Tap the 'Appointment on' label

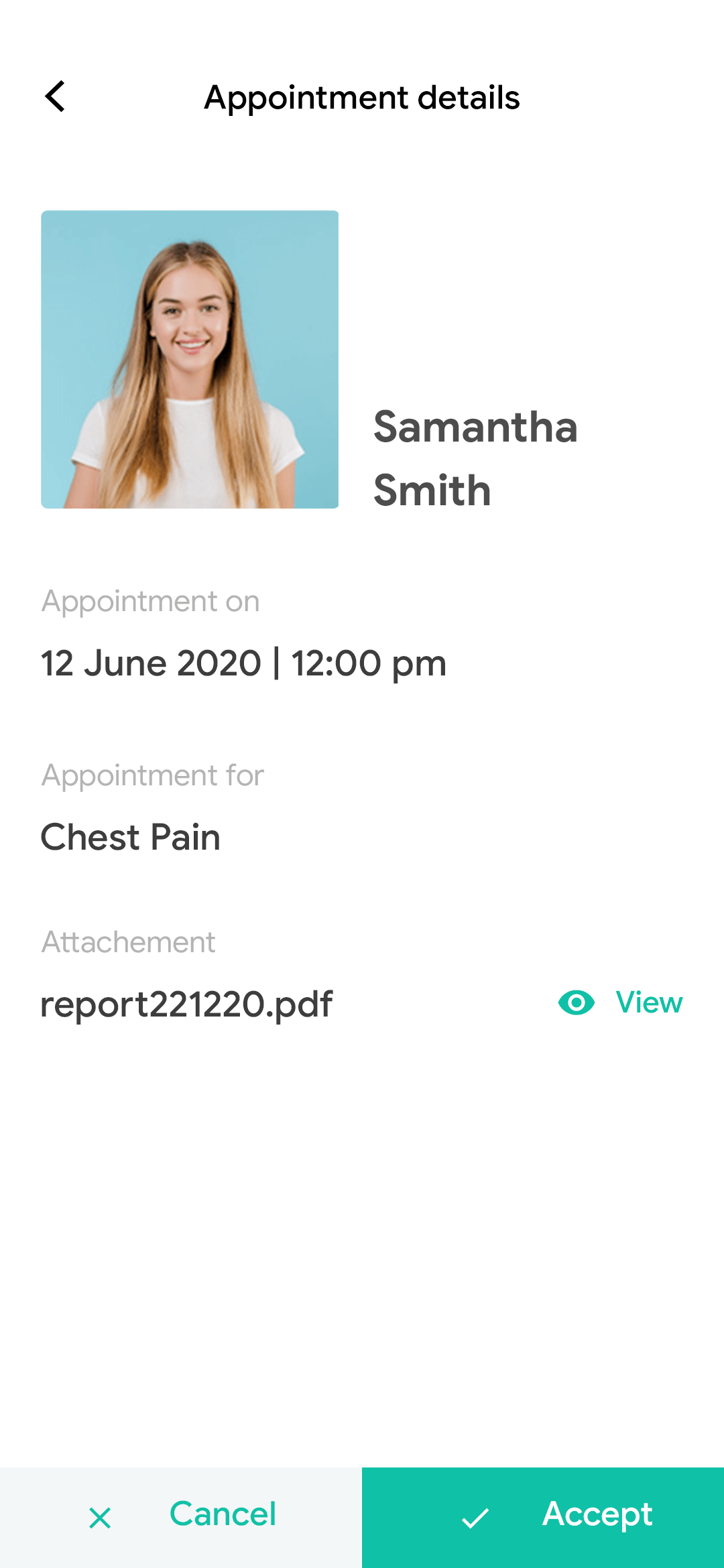click(x=151, y=601)
